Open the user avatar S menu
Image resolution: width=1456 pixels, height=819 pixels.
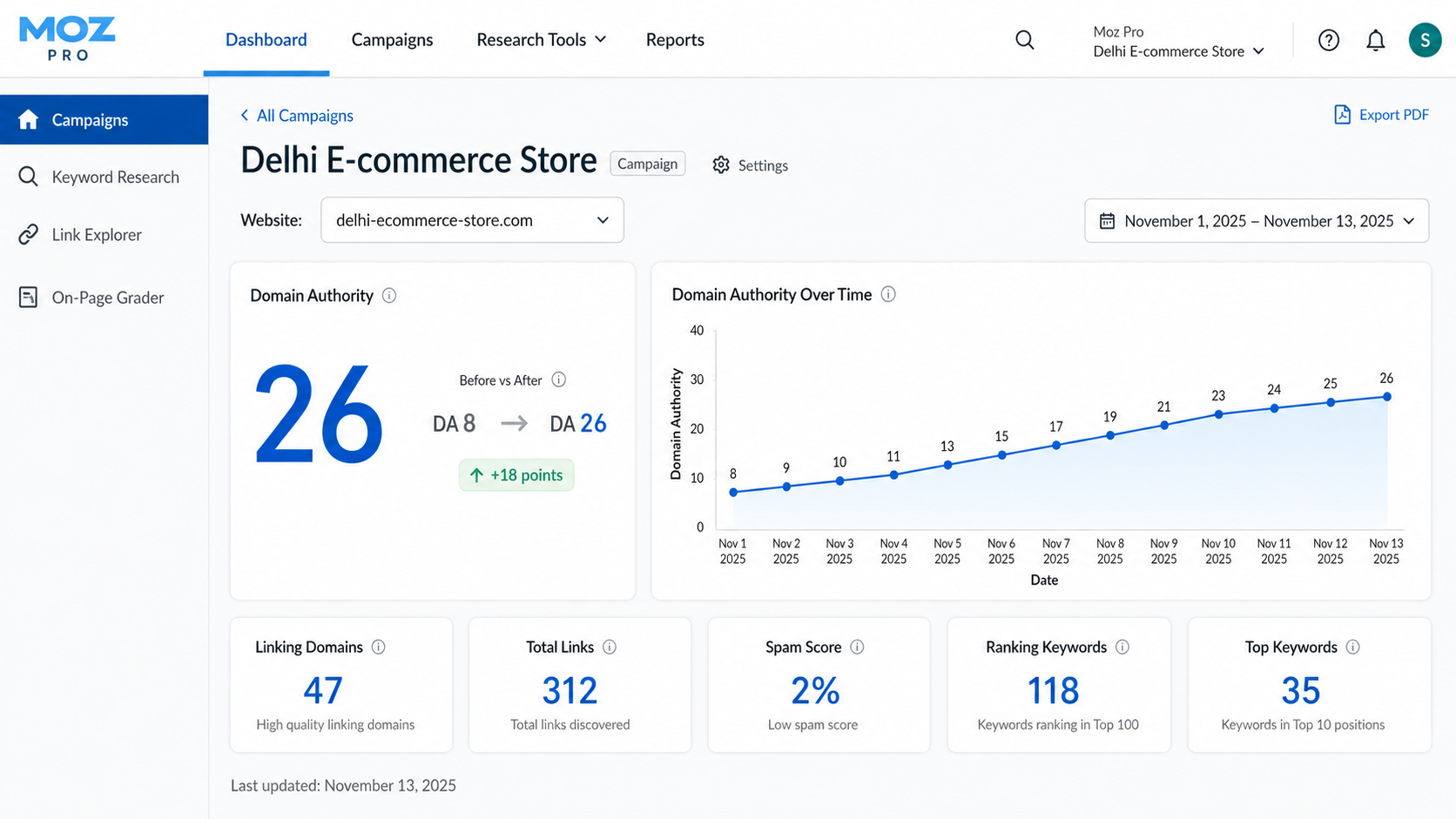[1425, 40]
